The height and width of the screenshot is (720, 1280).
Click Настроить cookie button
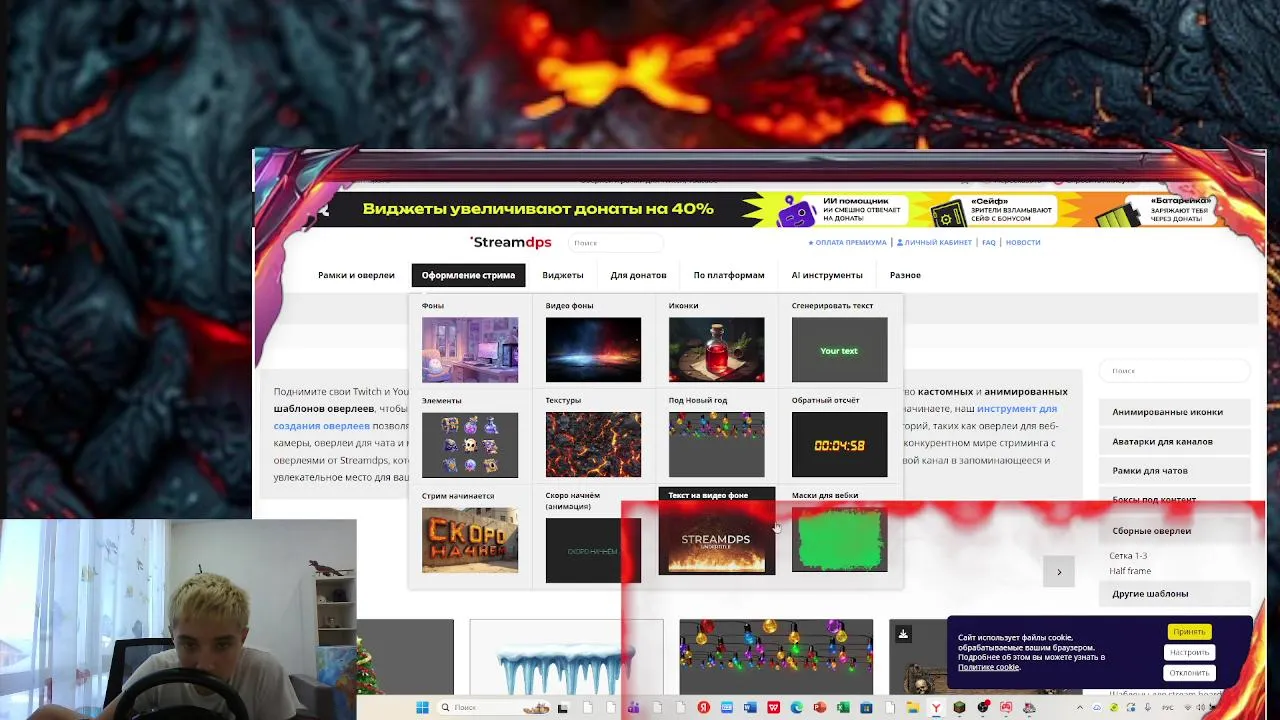(1189, 652)
